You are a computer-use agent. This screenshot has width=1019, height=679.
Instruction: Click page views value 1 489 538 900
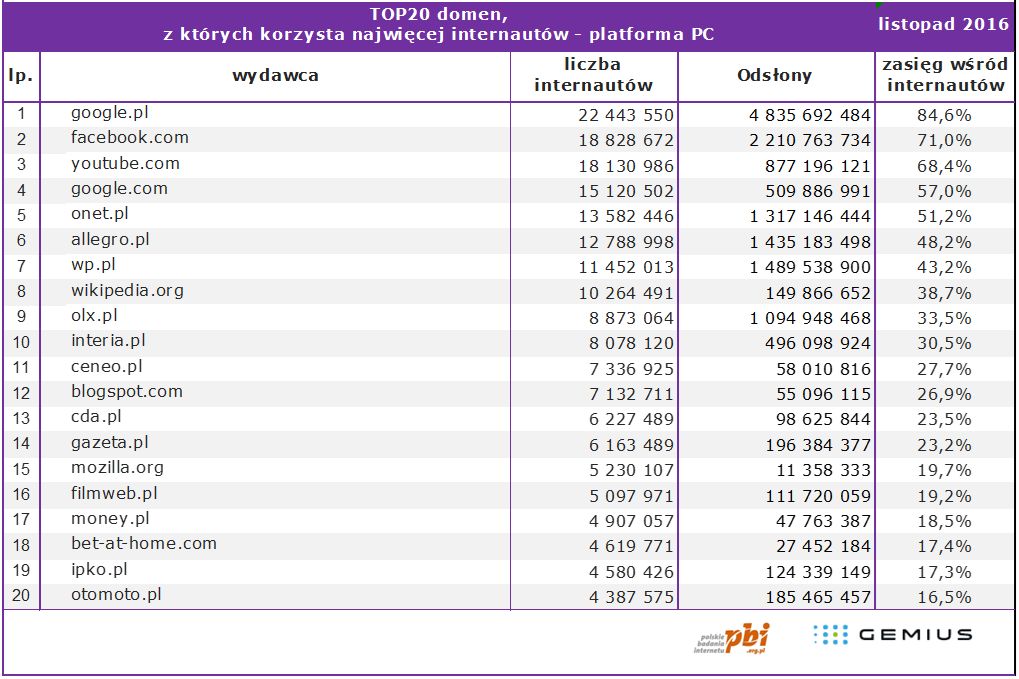click(810, 268)
